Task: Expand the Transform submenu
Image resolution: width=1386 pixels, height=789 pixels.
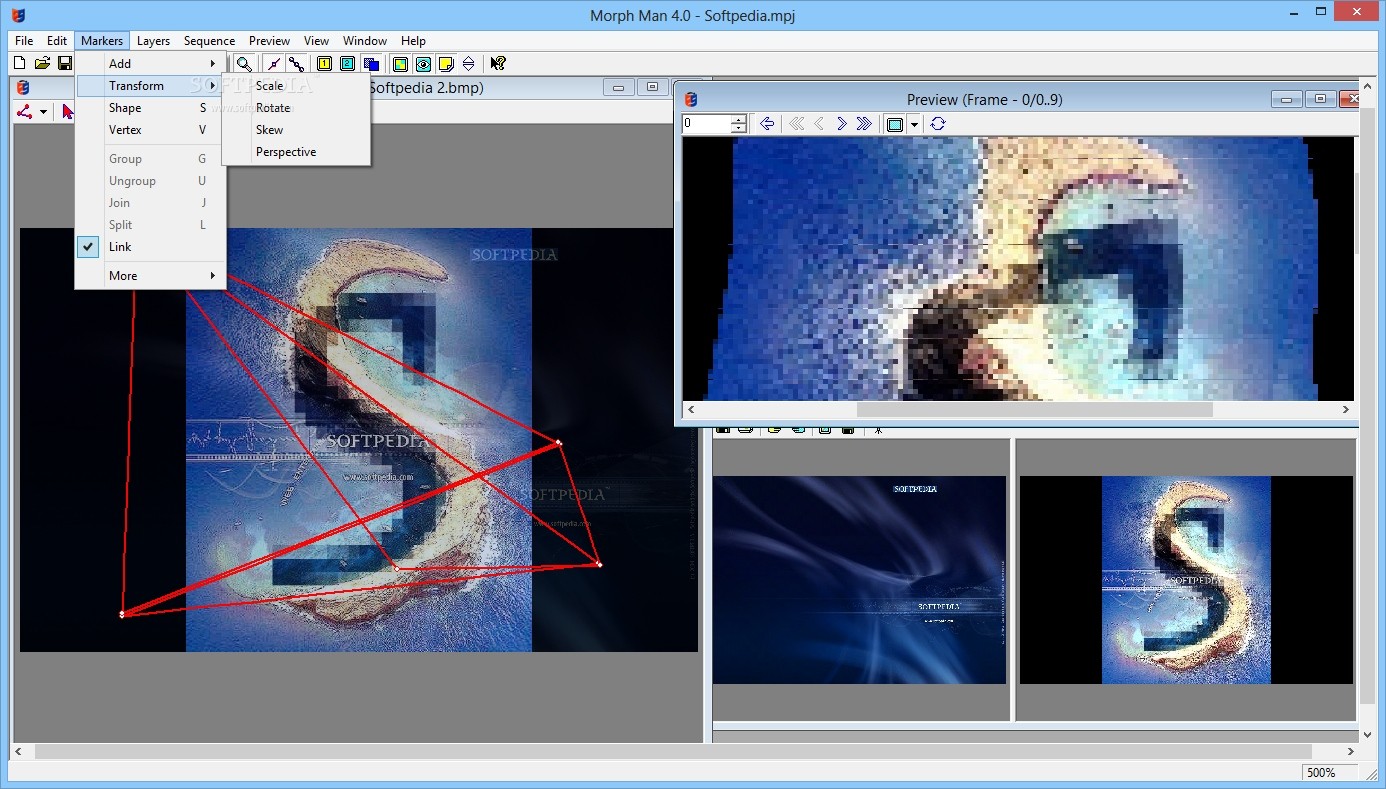Action: point(150,86)
